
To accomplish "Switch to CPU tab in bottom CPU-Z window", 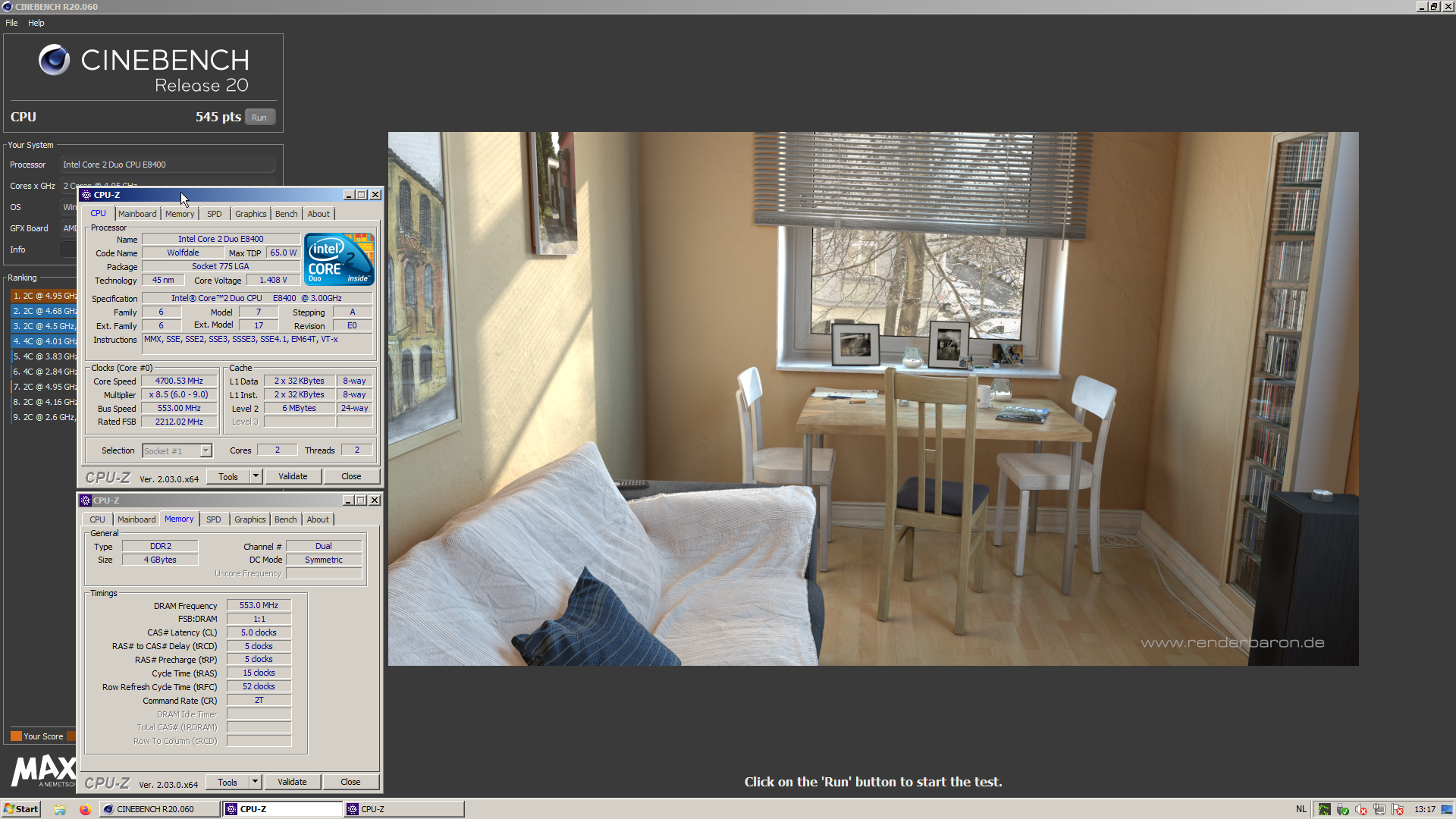I will tap(98, 519).
